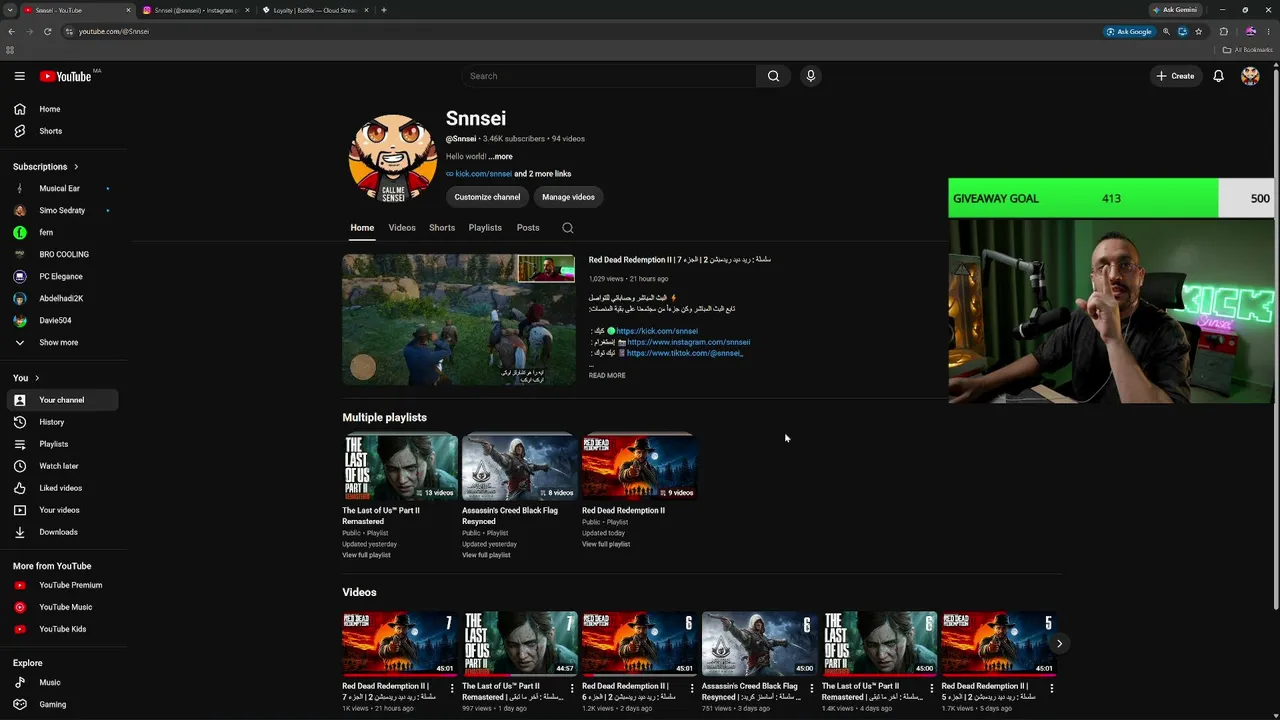Open the account avatar menu
Screen dimensions: 1280x720
[x=1250, y=76]
